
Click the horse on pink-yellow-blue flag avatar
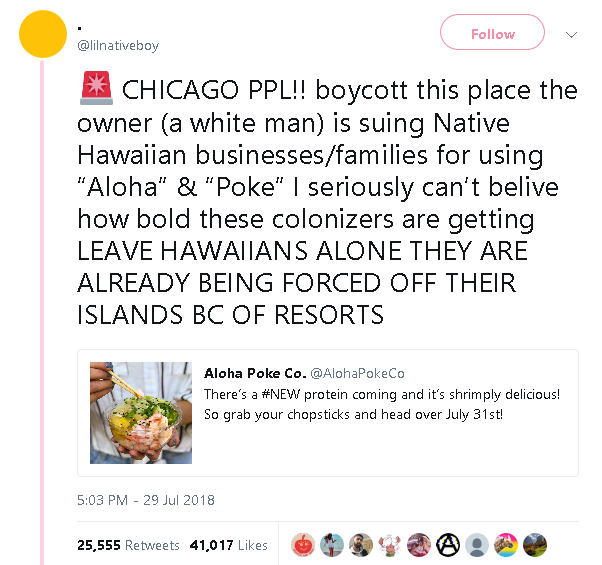[x=506, y=545]
